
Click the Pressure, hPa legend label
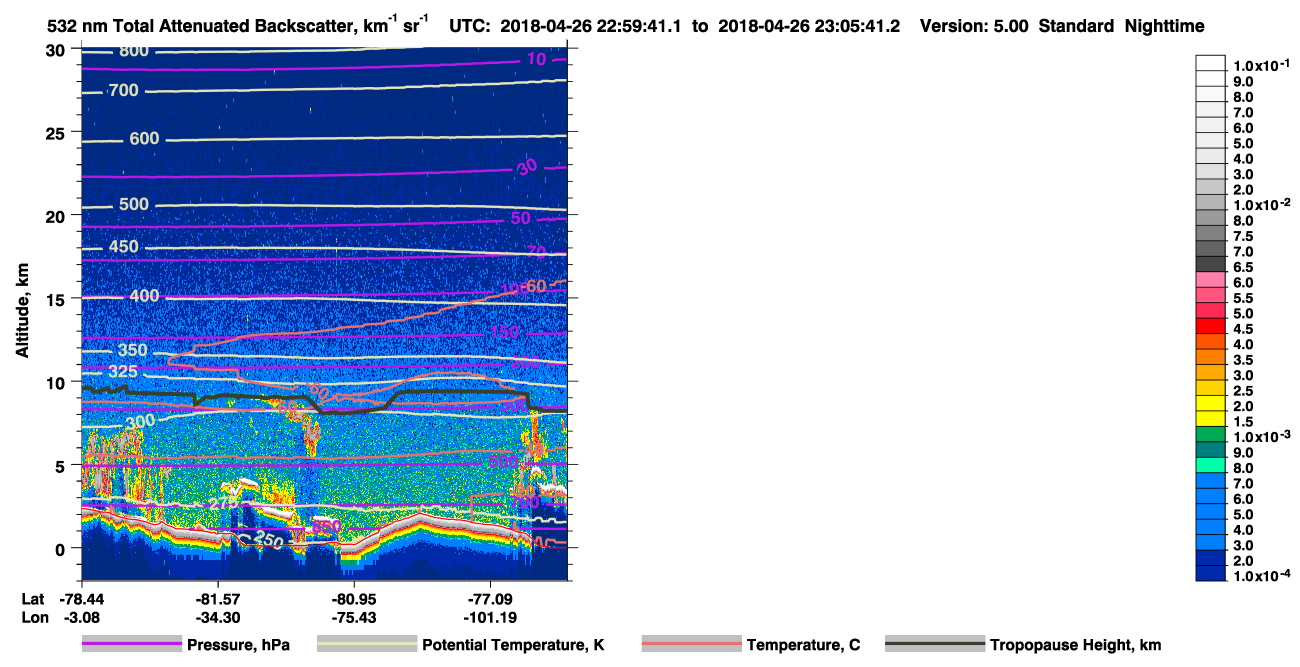(239, 646)
